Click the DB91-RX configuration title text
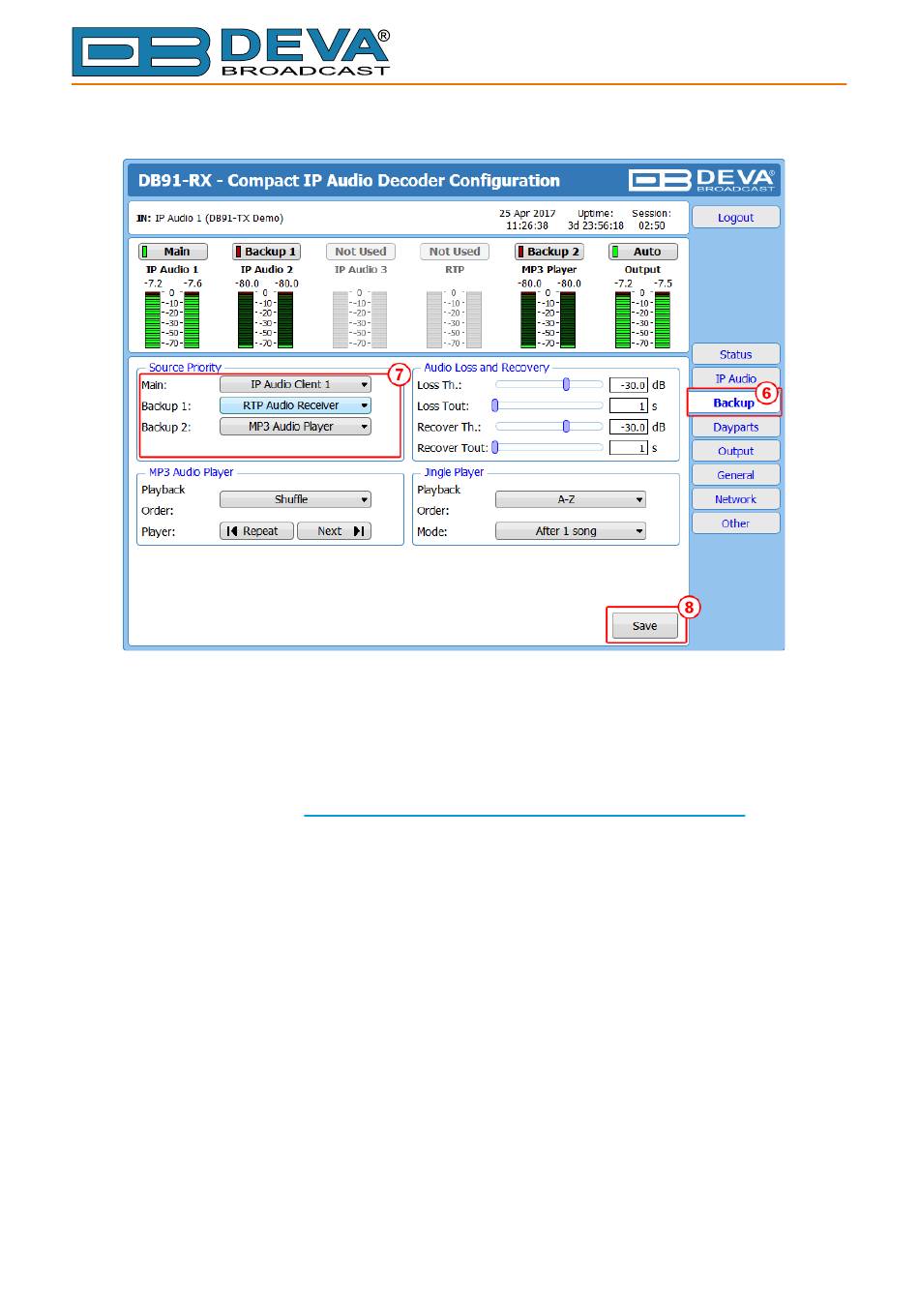 tap(349, 181)
